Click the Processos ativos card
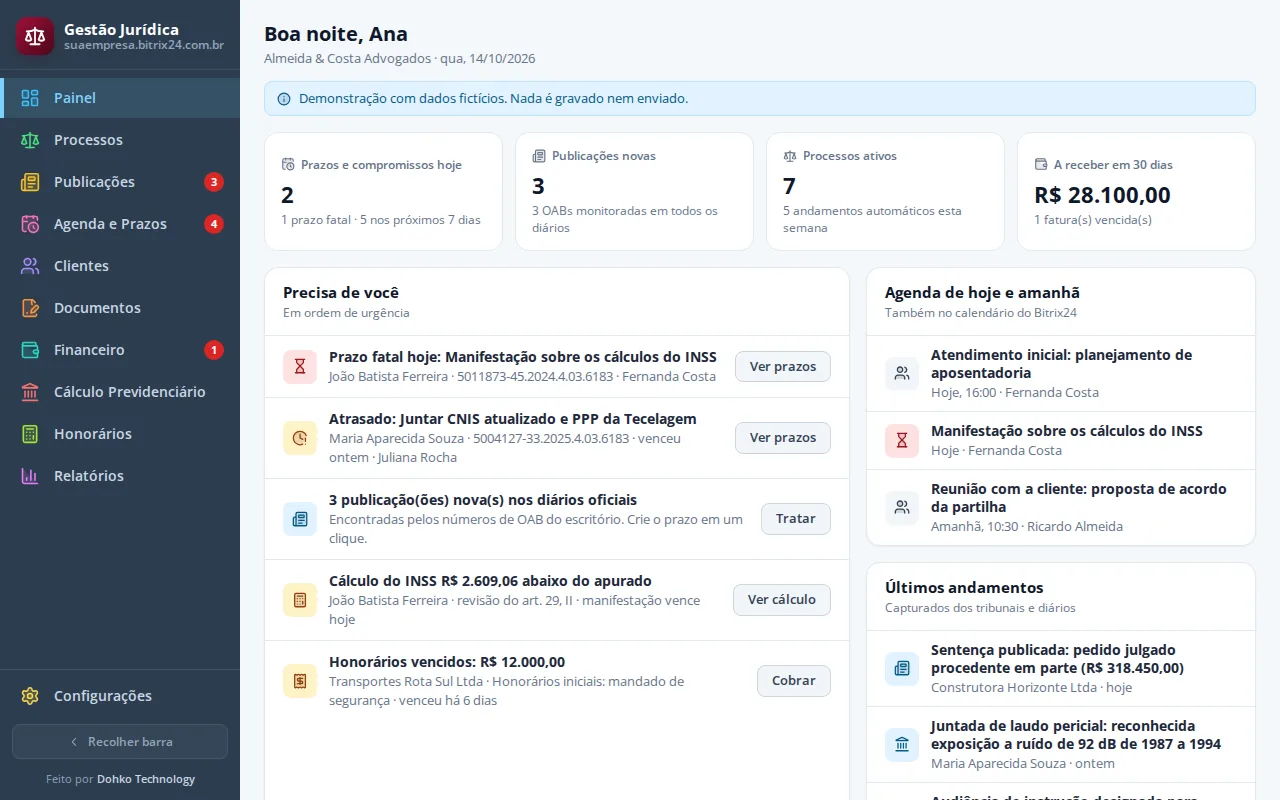The image size is (1280, 800). (x=885, y=191)
